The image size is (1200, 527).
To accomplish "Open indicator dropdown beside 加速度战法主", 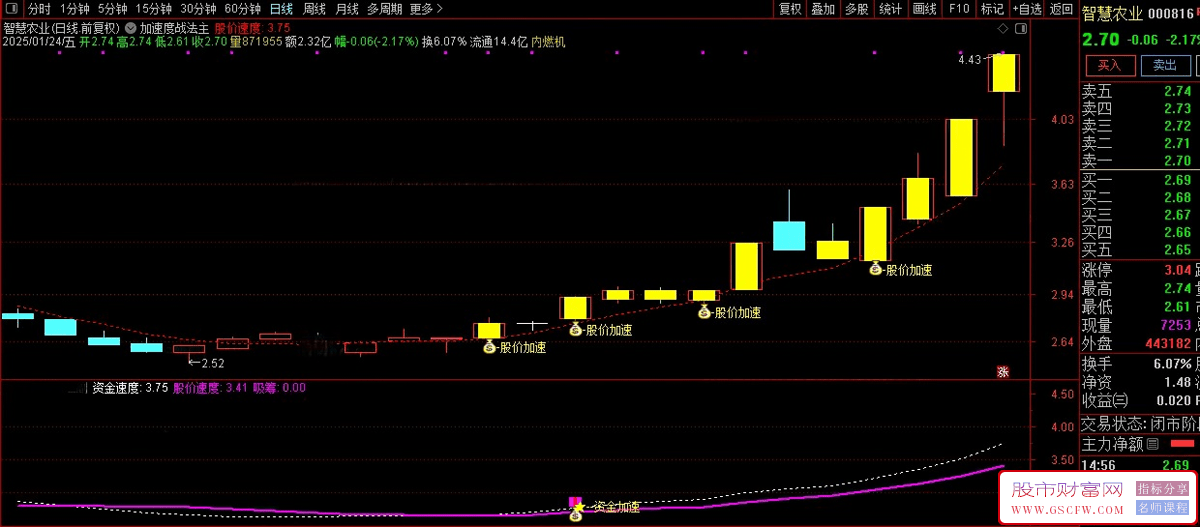I will pyautogui.click(x=131, y=29).
